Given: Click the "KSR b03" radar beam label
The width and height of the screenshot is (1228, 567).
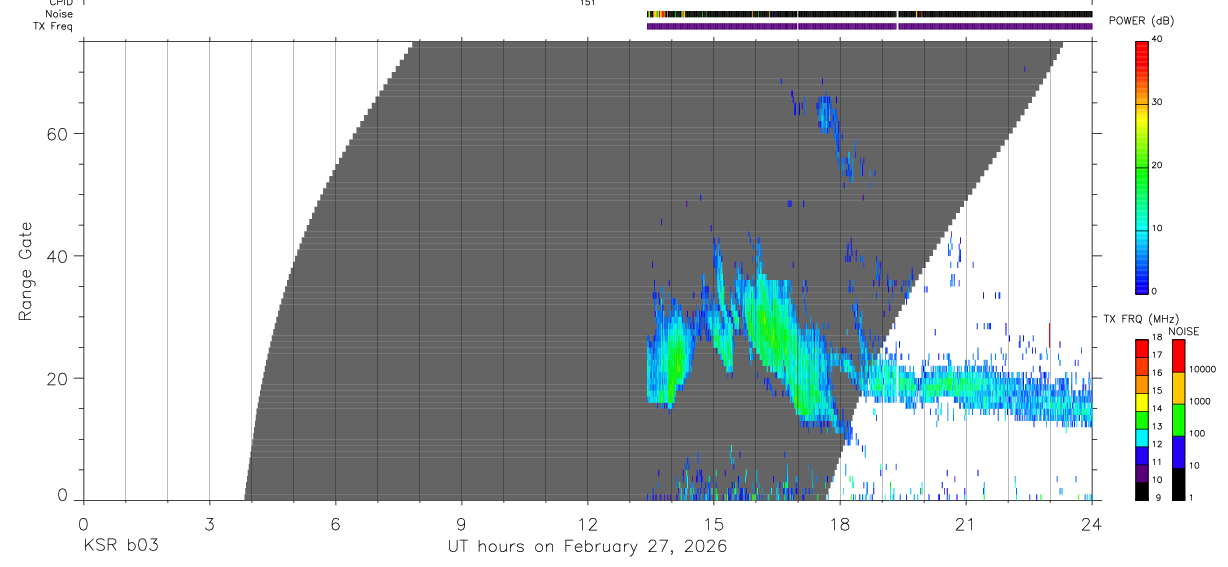Looking at the screenshot, I should (x=121, y=547).
